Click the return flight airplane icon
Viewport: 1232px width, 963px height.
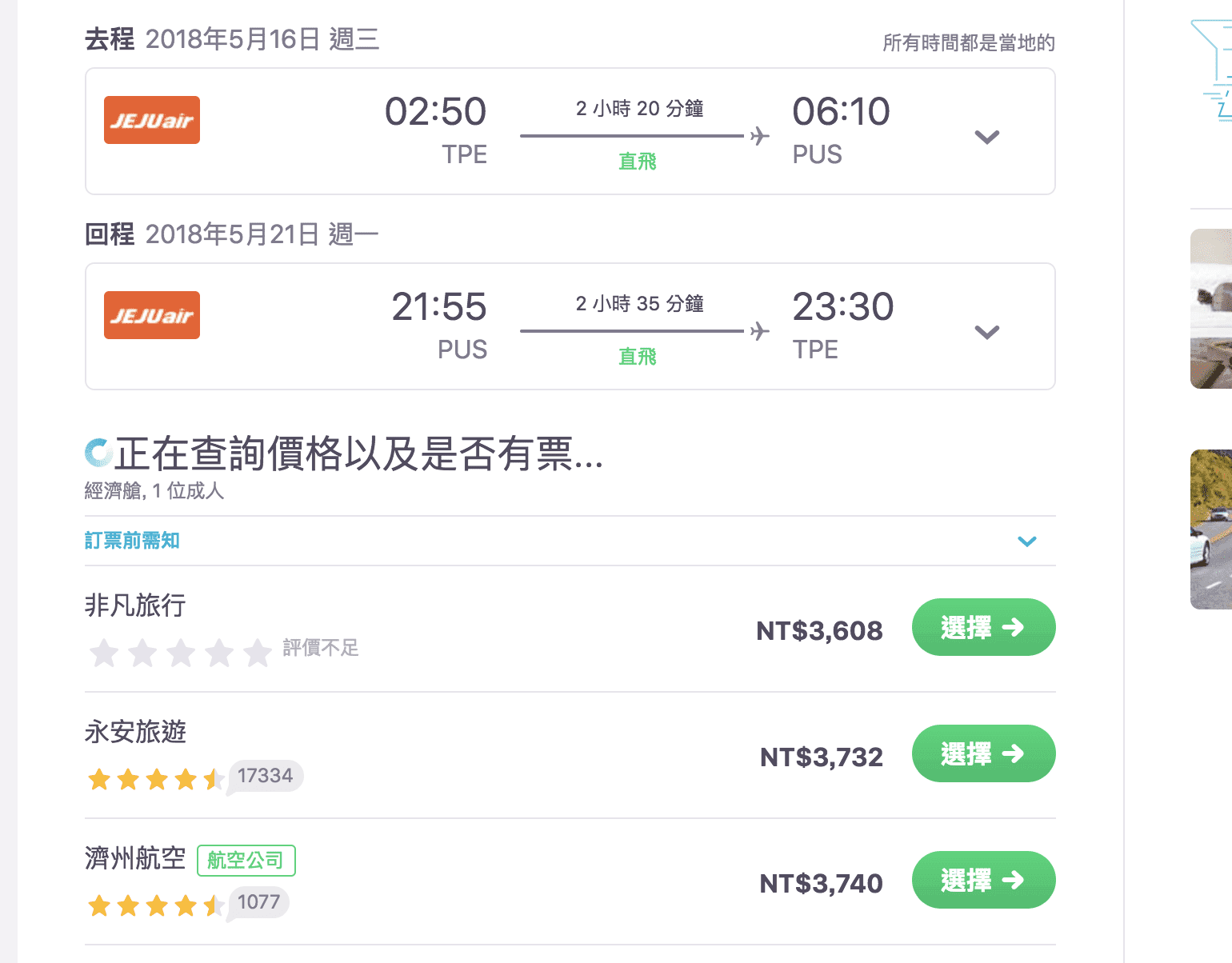click(x=759, y=331)
